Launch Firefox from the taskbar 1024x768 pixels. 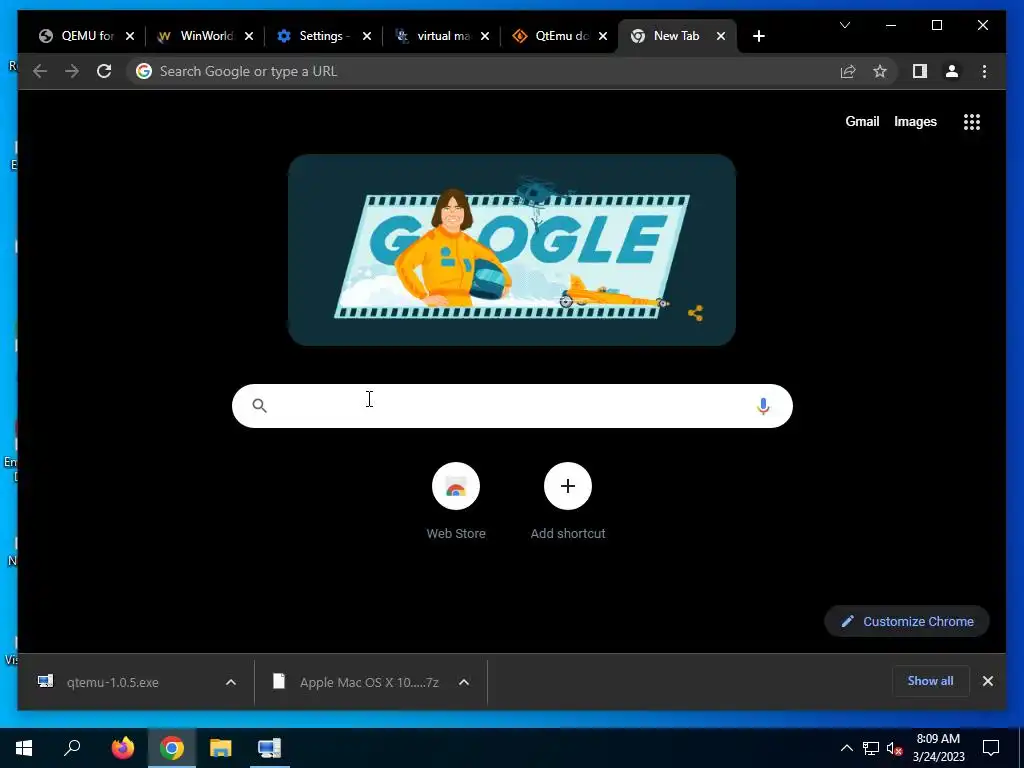[x=123, y=748]
